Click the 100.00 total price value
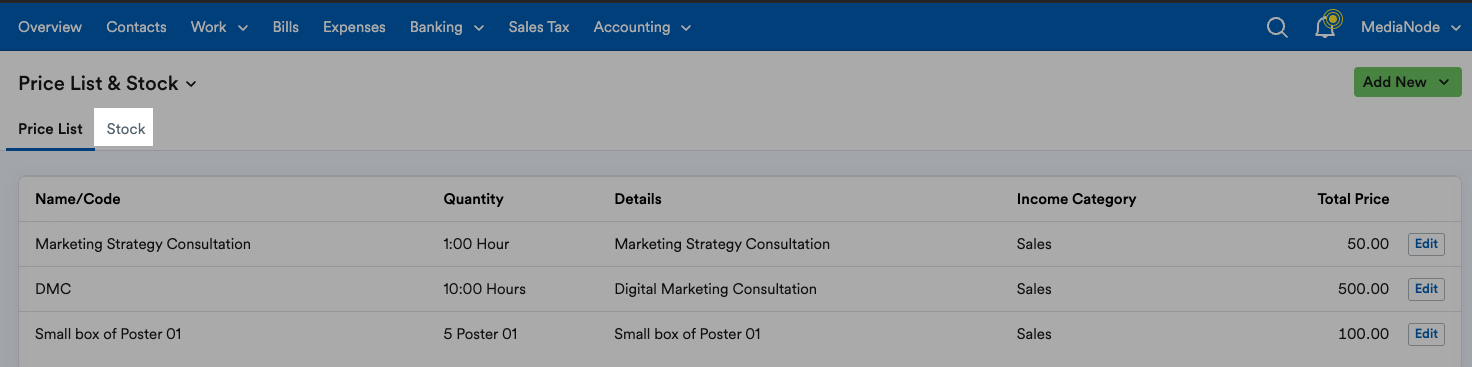Image resolution: width=1472 pixels, height=367 pixels. 1365,334
